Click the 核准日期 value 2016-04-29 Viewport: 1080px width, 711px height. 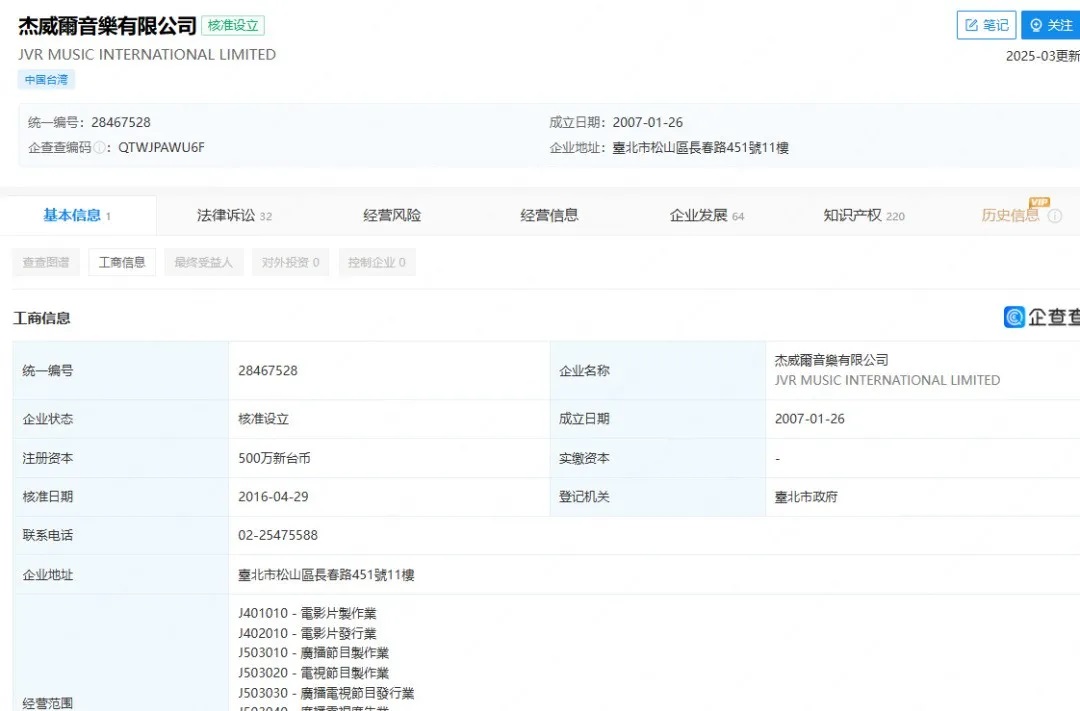pos(273,497)
